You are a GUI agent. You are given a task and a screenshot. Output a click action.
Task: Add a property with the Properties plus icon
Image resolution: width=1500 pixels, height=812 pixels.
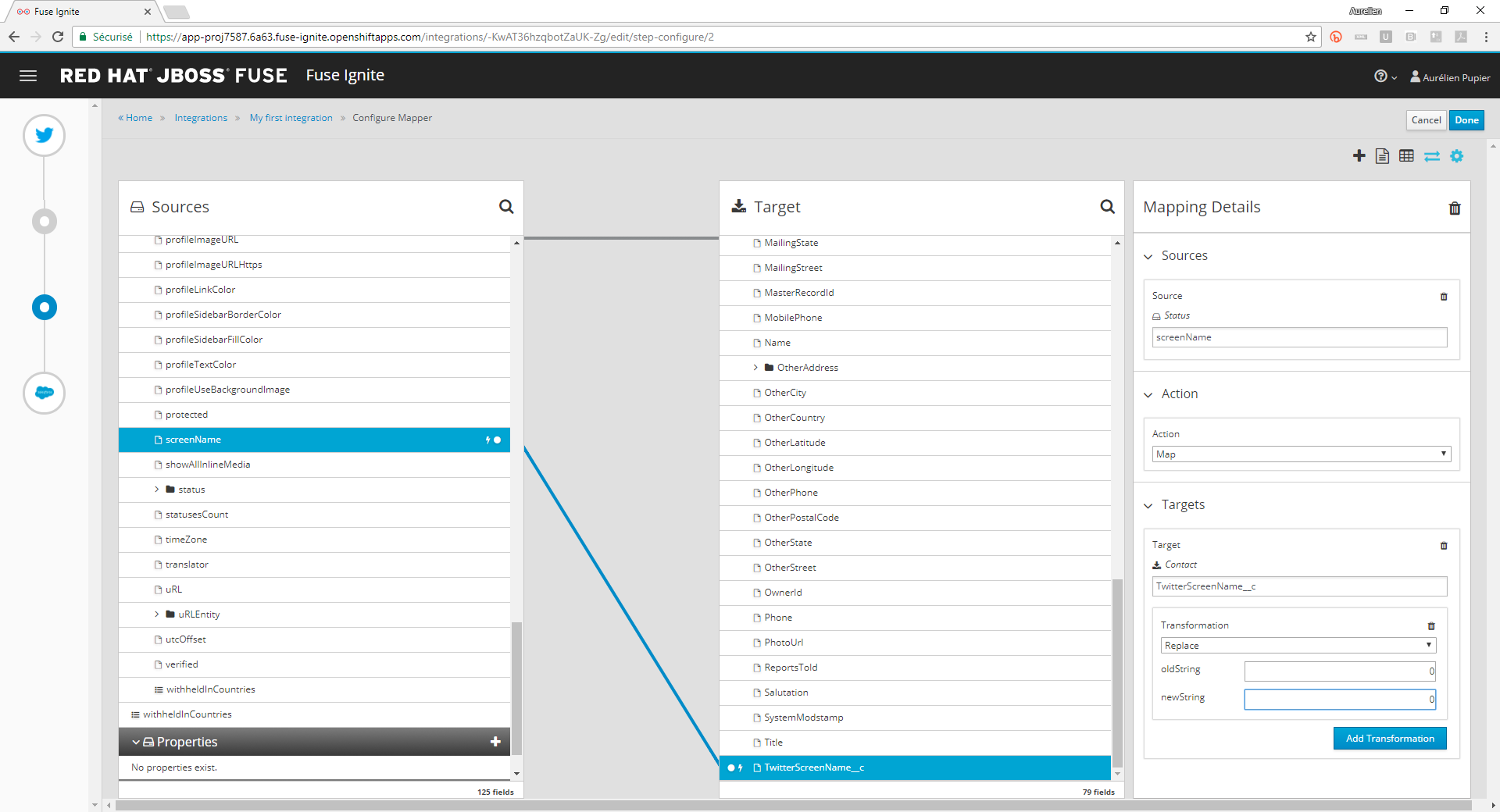click(x=495, y=742)
